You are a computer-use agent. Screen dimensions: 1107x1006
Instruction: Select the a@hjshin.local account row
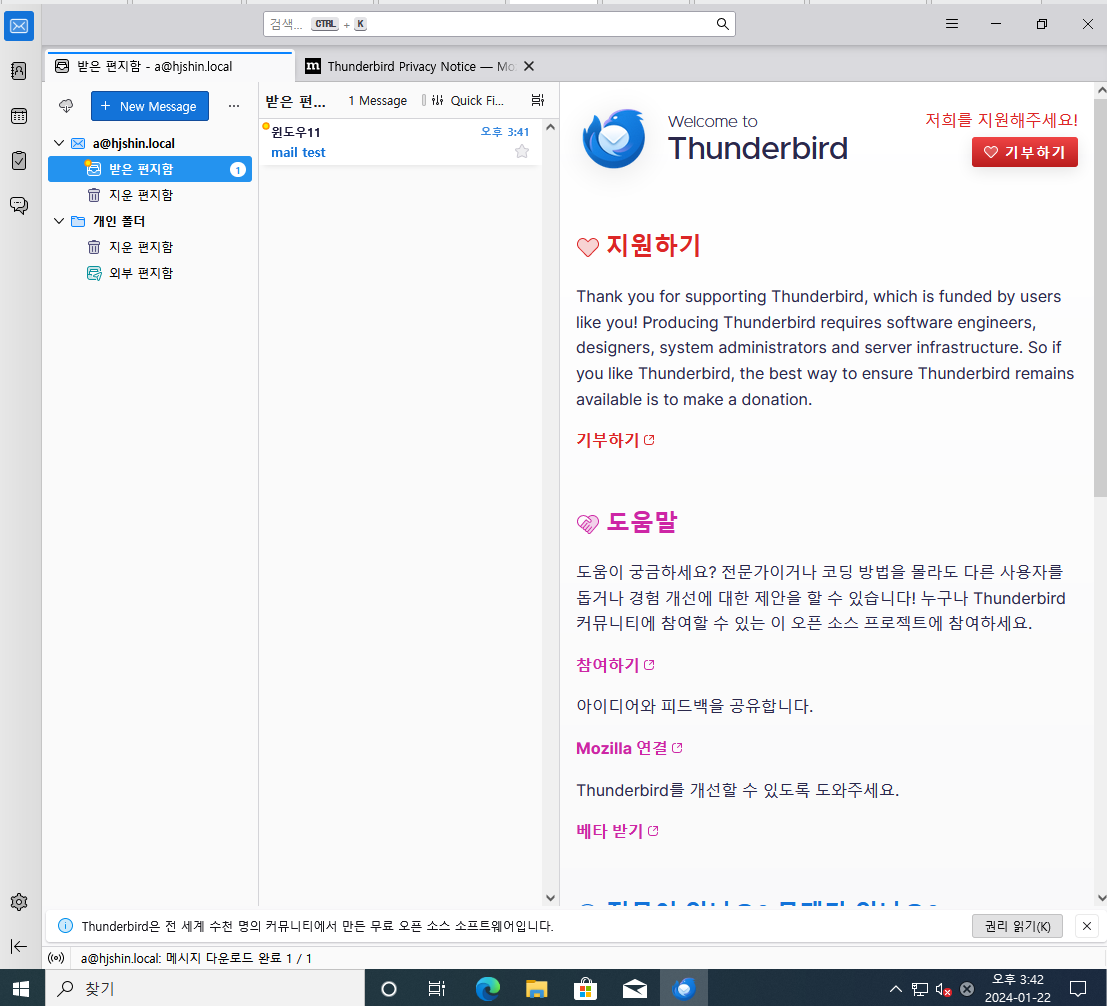coord(150,143)
